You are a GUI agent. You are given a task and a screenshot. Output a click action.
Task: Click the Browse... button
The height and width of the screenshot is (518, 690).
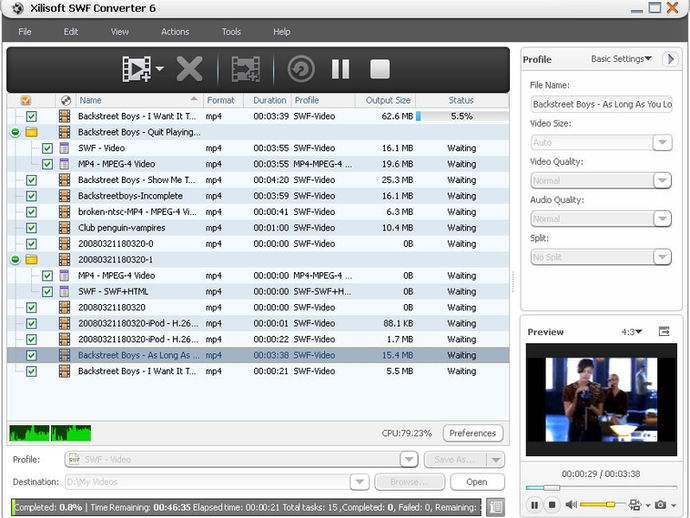coord(409,482)
